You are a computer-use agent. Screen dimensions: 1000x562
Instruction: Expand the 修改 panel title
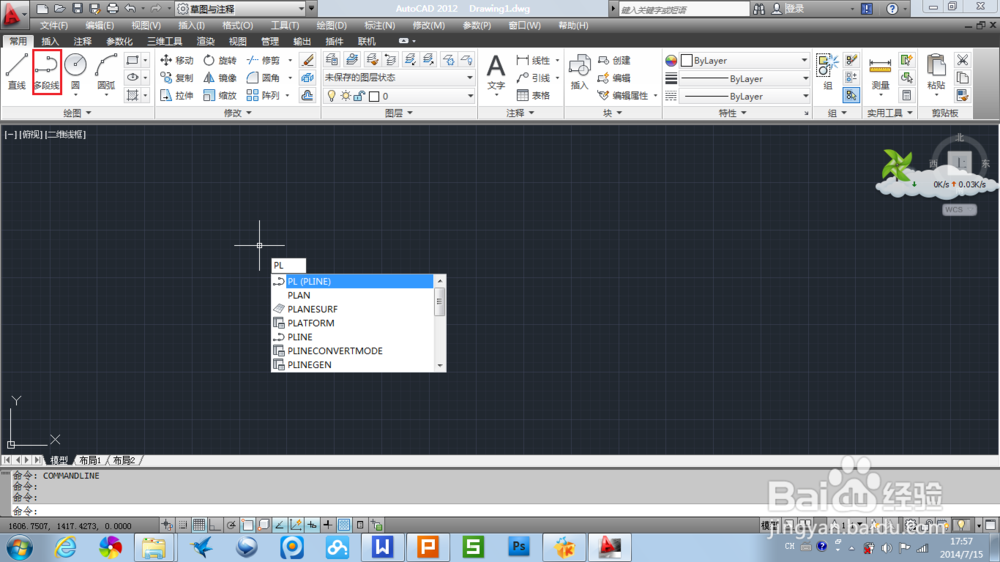(237, 113)
